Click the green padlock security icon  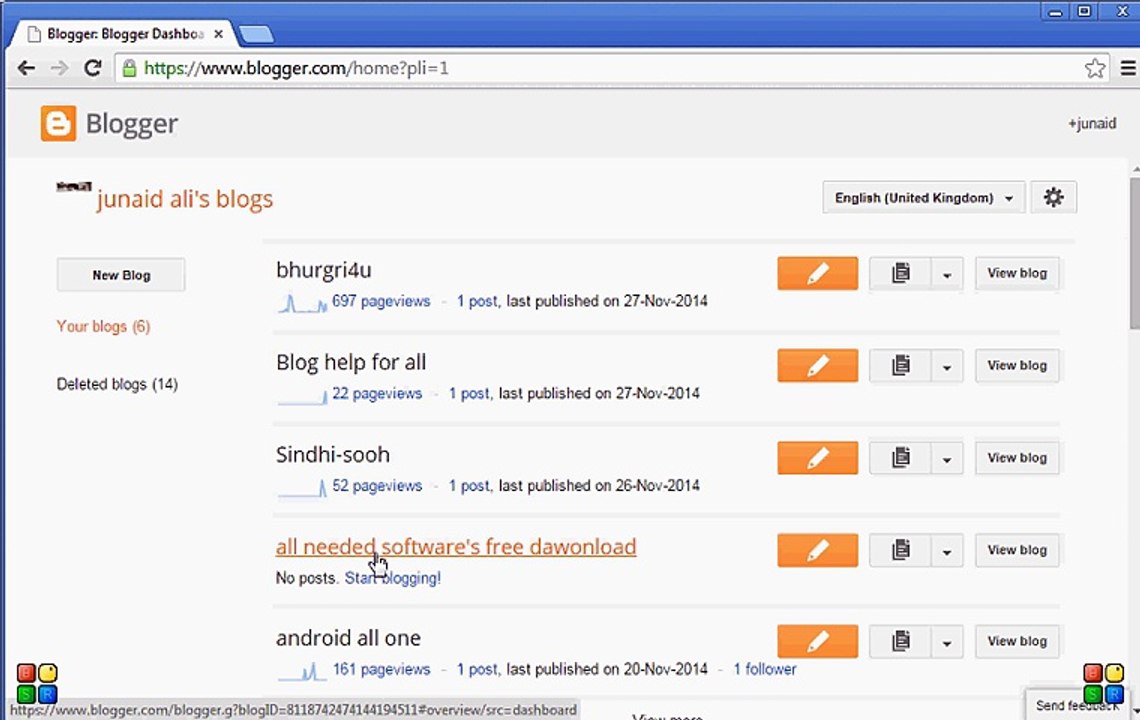click(129, 68)
